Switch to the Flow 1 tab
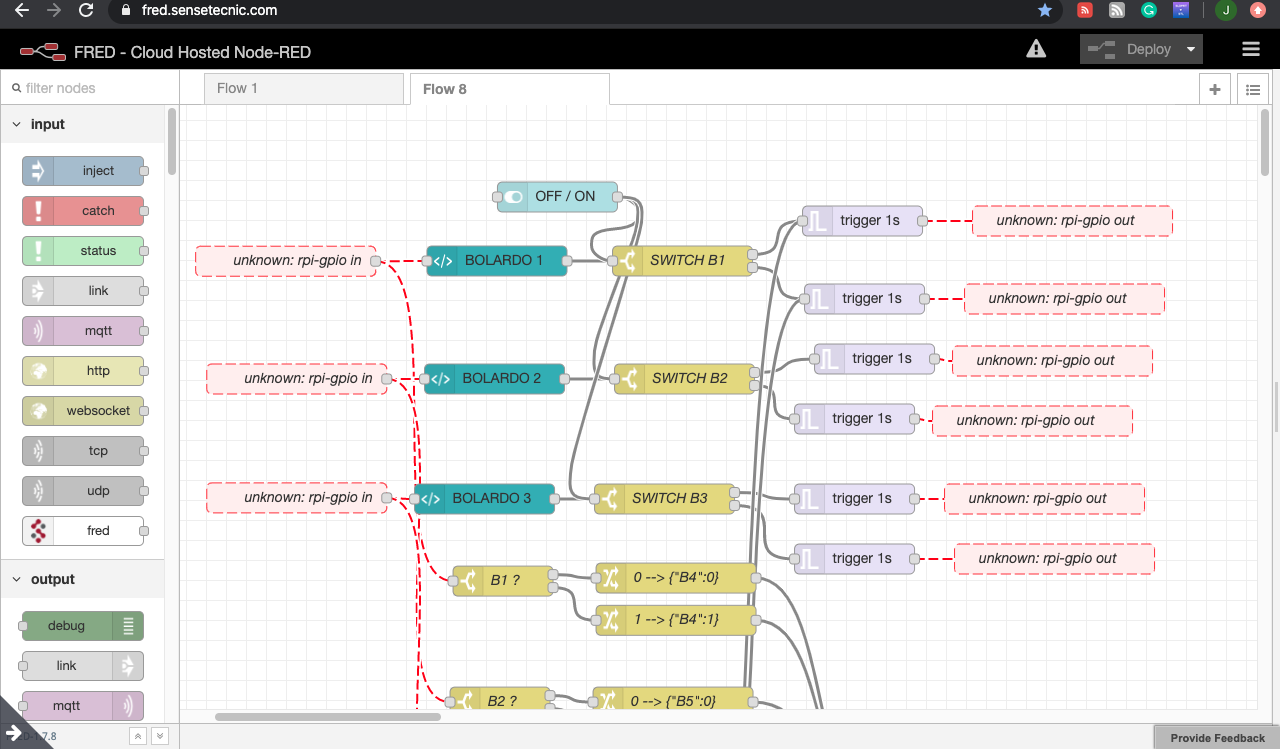Screen dimensions: 1280x749 (x=303, y=88)
